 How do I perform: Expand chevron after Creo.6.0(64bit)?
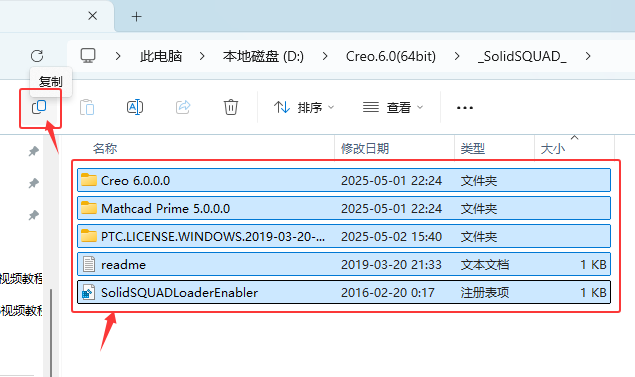tap(457, 56)
